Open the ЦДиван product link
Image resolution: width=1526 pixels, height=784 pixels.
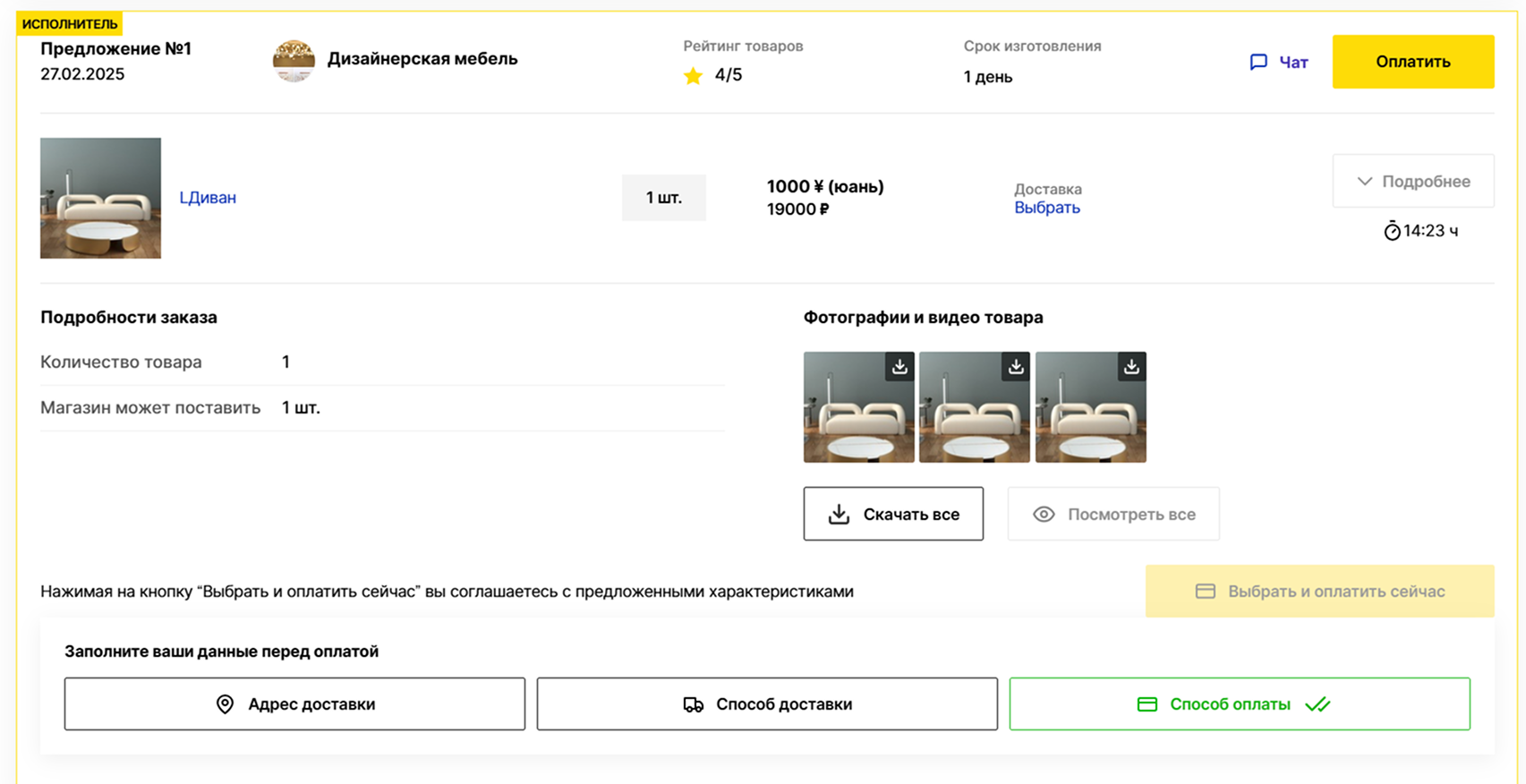point(208,198)
